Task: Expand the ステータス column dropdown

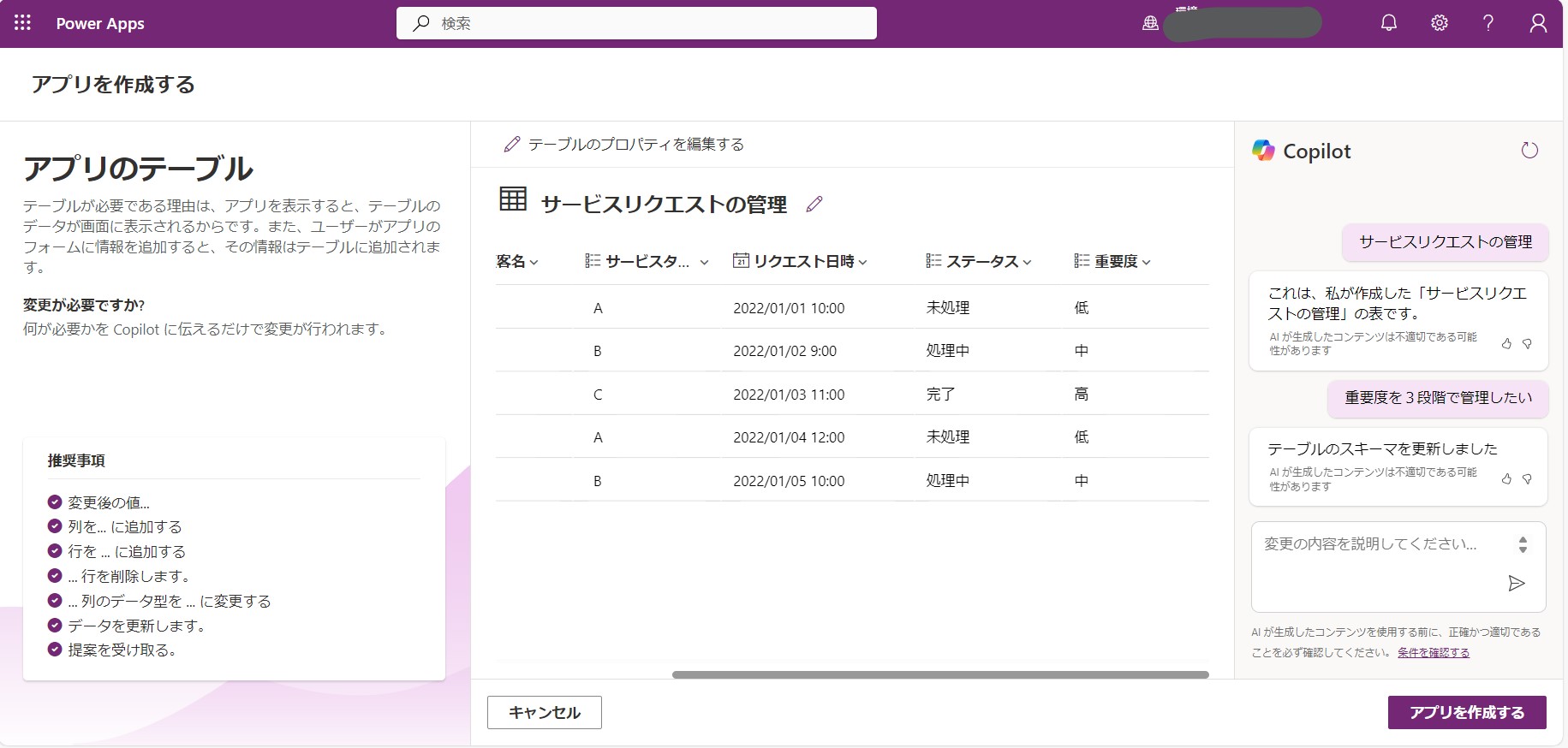Action: (x=1027, y=263)
